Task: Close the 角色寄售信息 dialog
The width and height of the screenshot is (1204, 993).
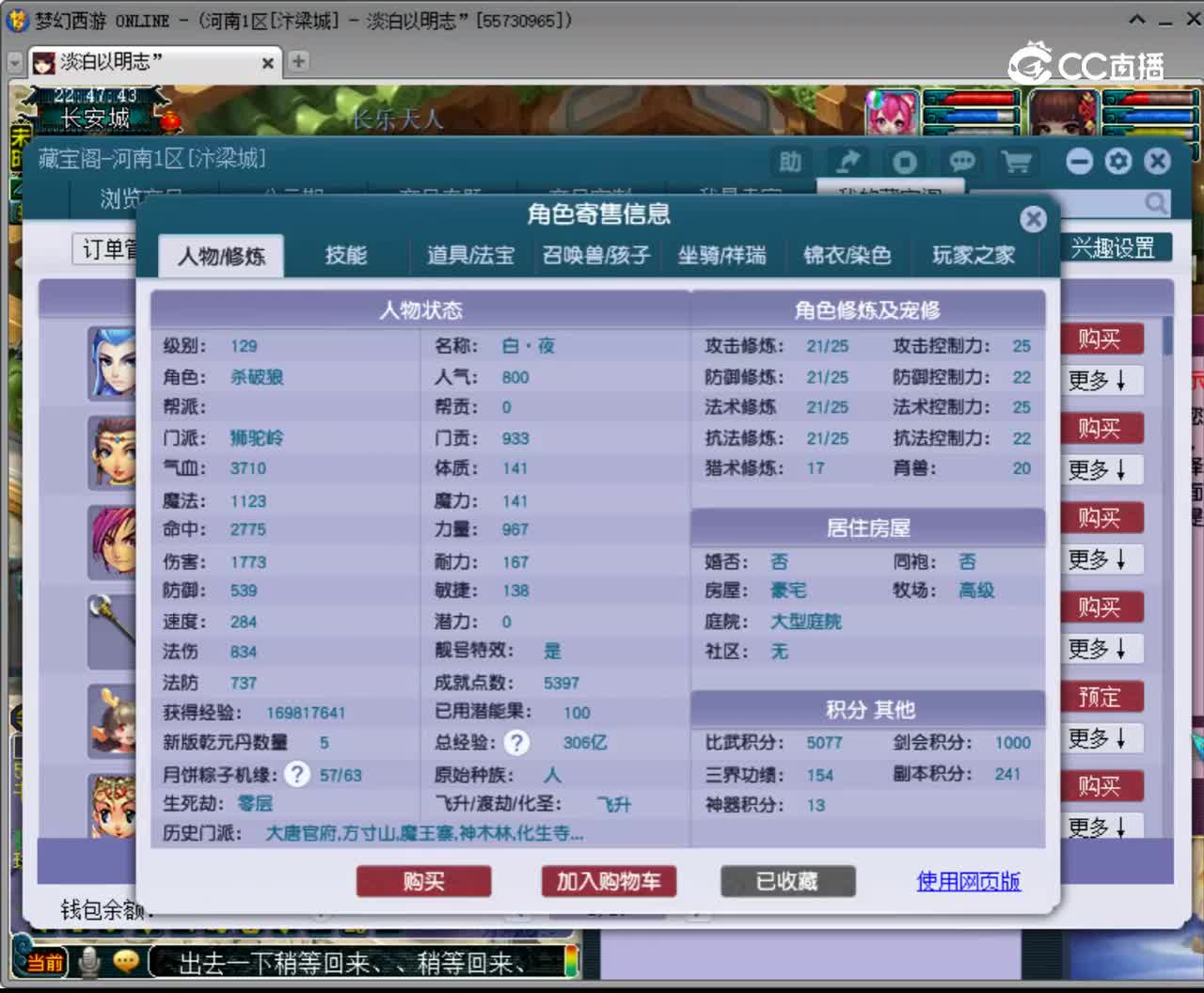Action: 1033,219
